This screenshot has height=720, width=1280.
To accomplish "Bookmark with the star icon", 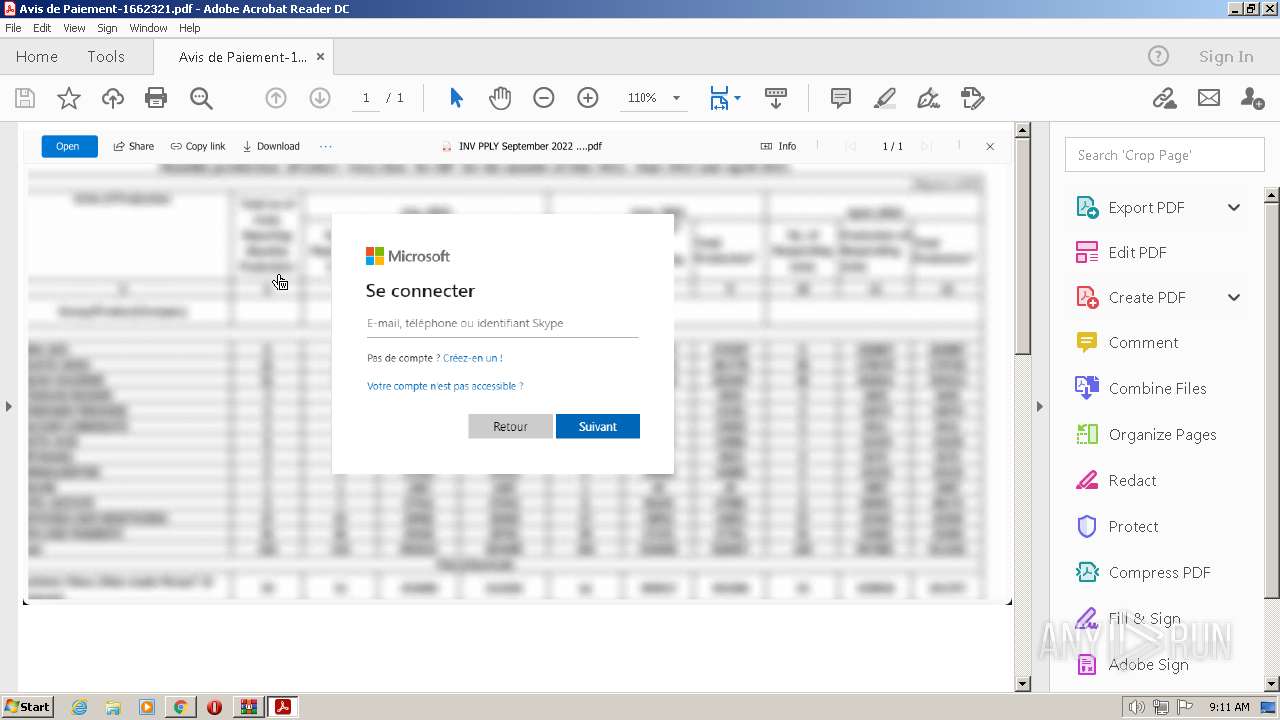I will 69,98.
